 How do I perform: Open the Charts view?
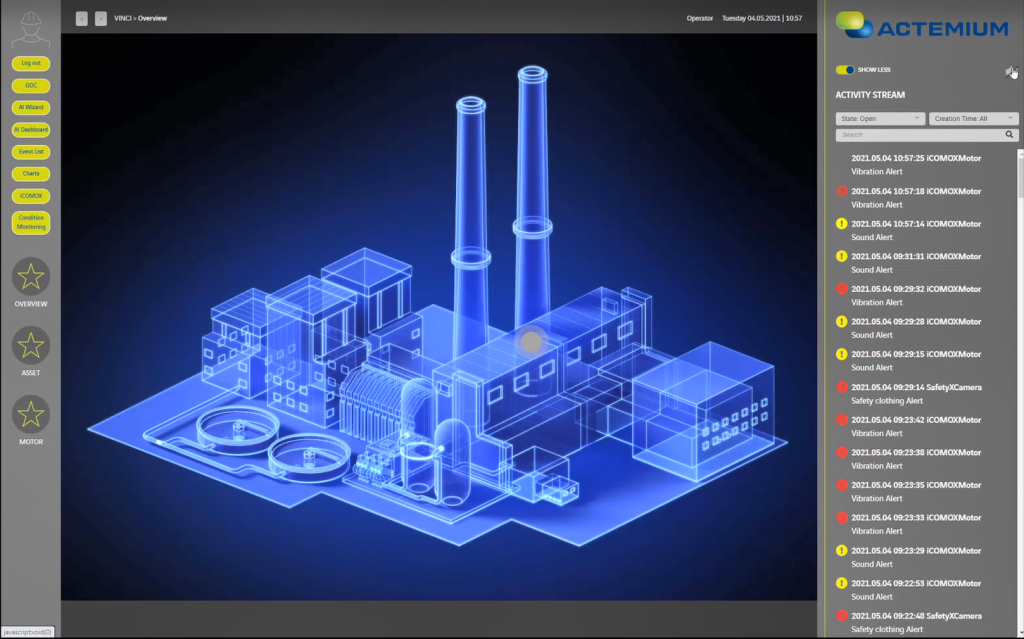pyautogui.click(x=30, y=173)
